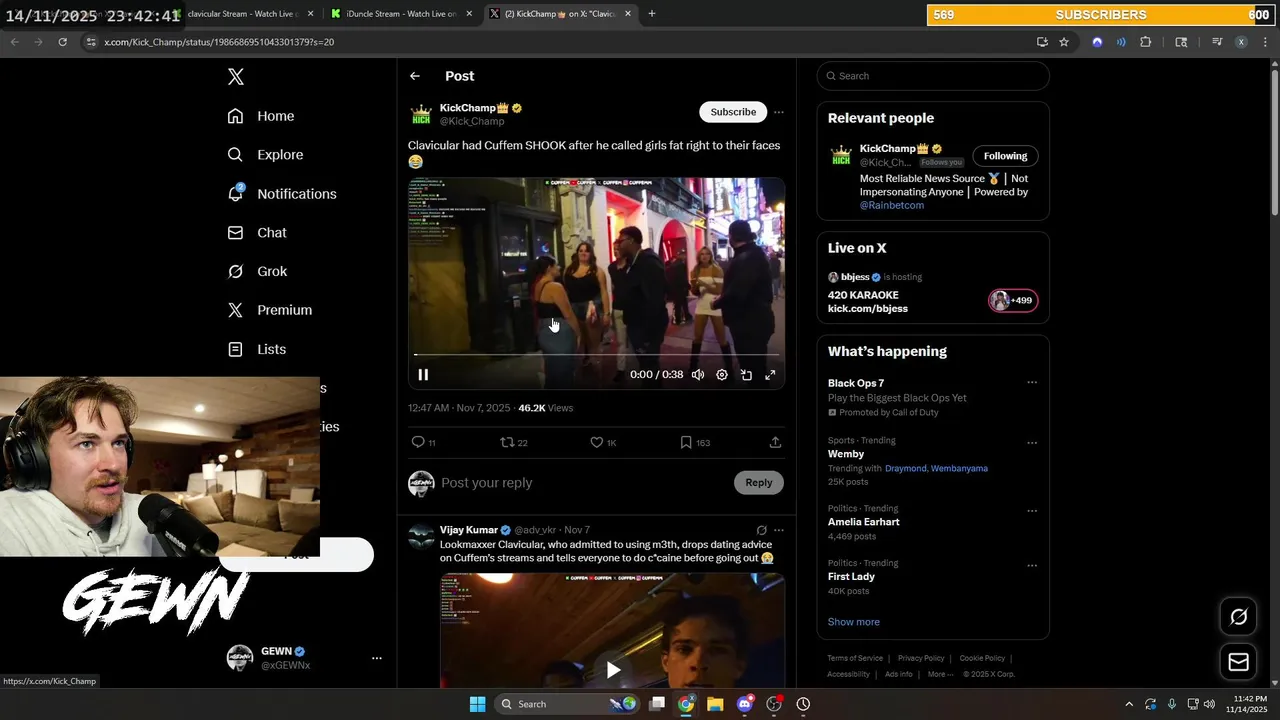Open floating Grok button
Screen dimensions: 1280x720
pos(1238,617)
